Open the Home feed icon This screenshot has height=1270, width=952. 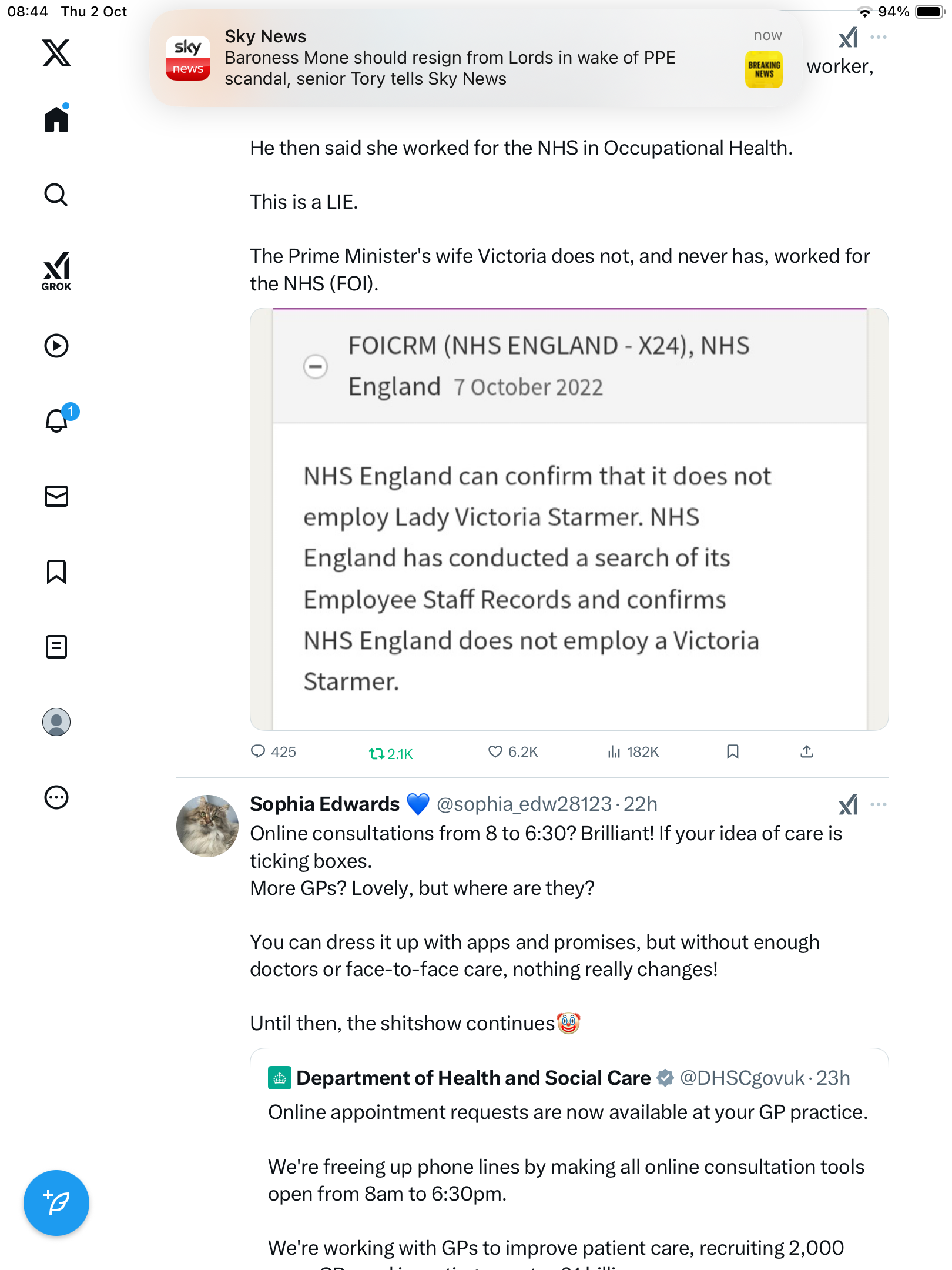coord(56,119)
